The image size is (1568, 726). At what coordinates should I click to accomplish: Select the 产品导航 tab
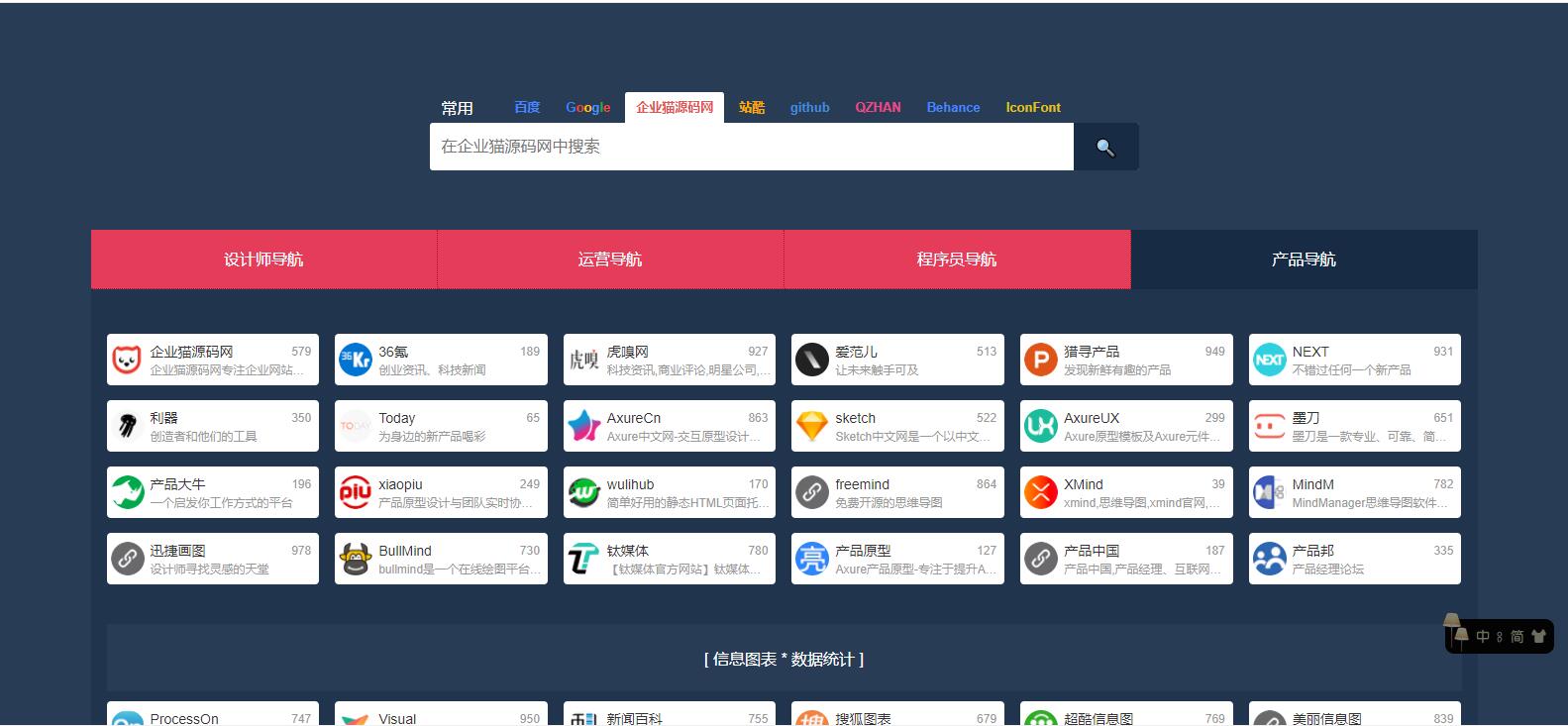pos(1304,259)
